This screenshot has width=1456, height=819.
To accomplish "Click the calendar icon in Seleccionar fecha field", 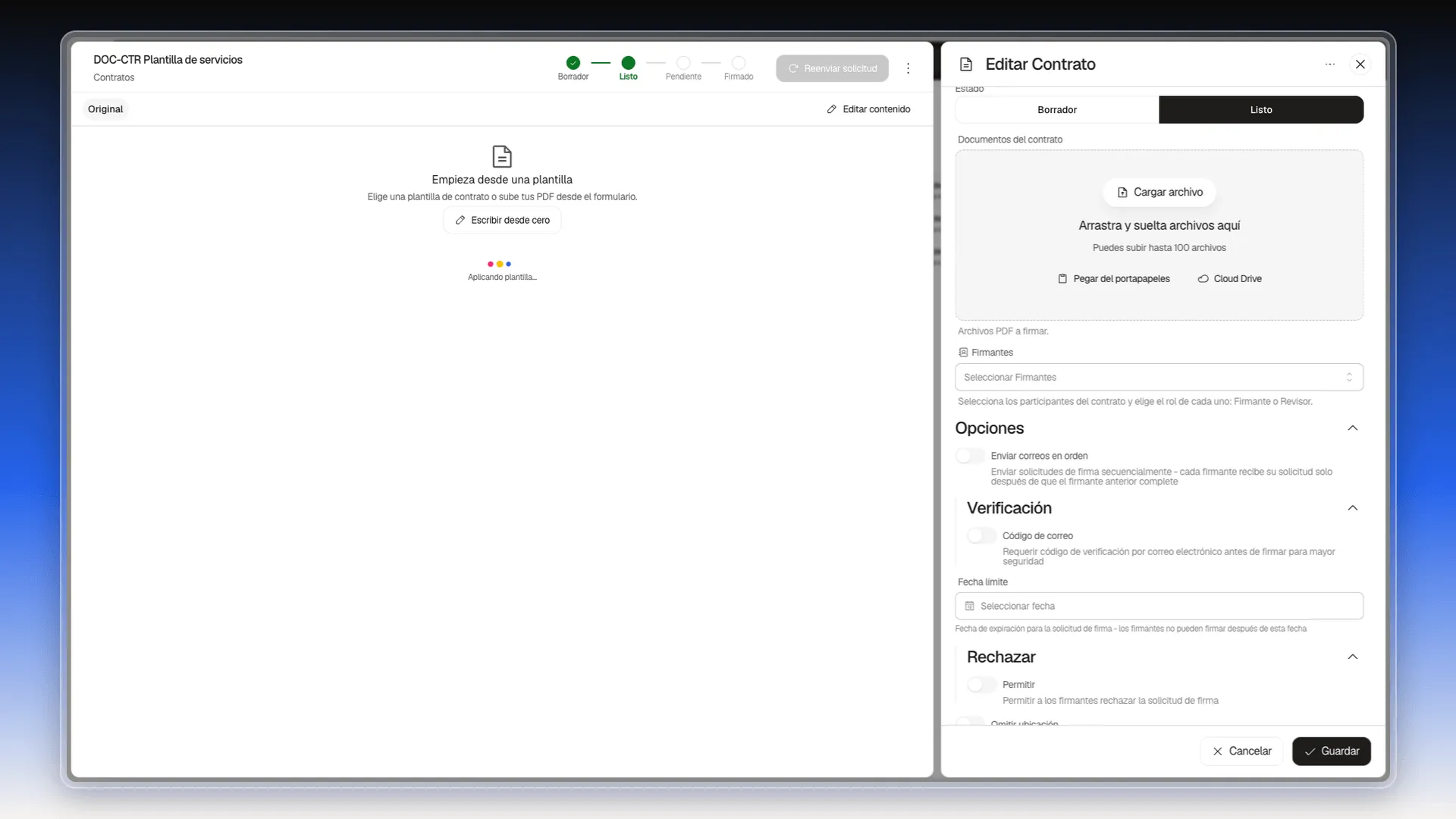I will pos(969,606).
